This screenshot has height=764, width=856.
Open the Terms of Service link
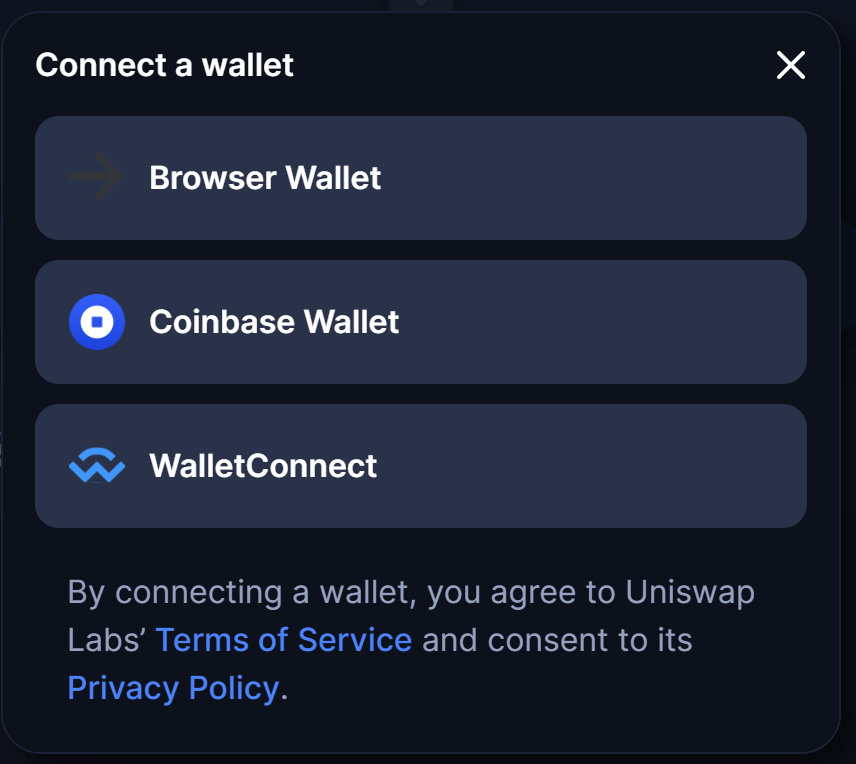pos(283,639)
